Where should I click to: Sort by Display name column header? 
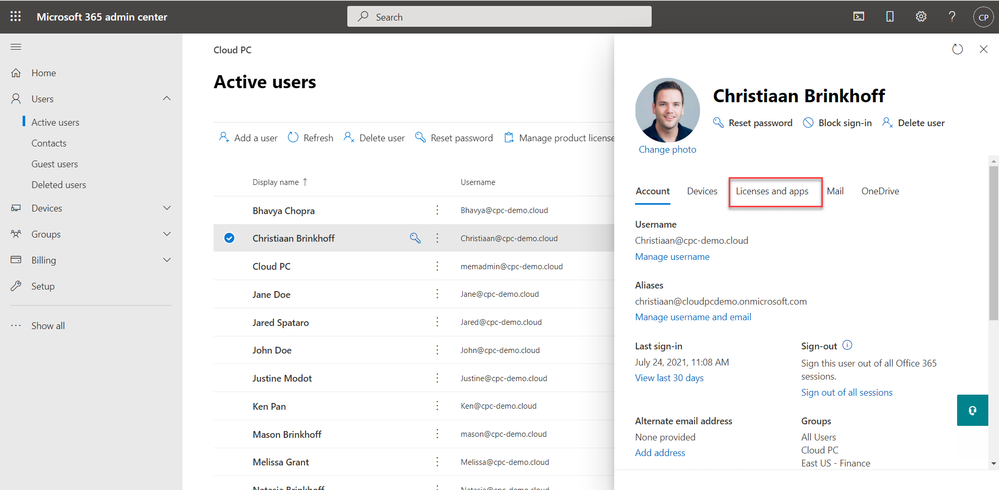pyautogui.click(x=277, y=182)
